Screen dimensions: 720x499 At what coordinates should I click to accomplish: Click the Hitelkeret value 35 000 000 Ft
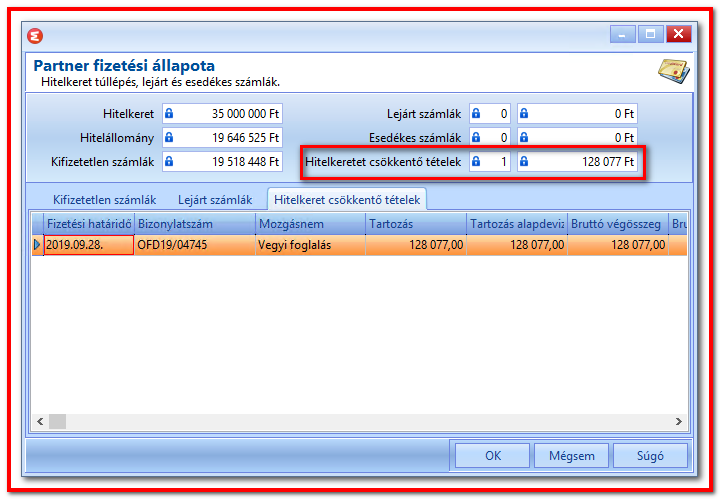pyautogui.click(x=222, y=113)
